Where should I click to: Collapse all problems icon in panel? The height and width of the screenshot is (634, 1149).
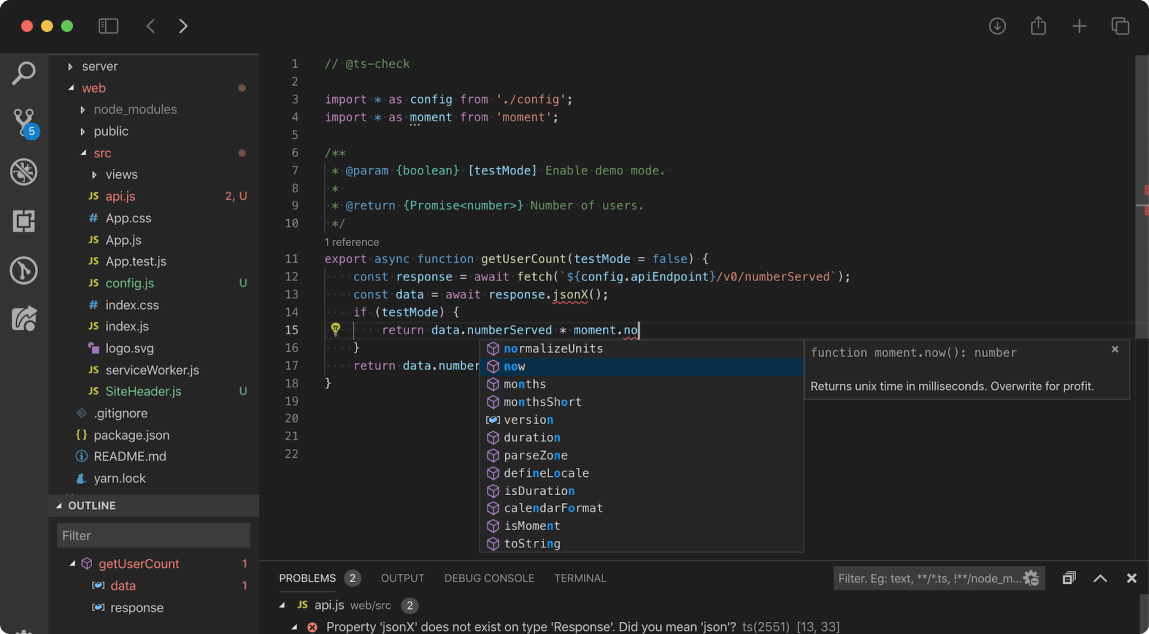pyautogui.click(x=1069, y=578)
